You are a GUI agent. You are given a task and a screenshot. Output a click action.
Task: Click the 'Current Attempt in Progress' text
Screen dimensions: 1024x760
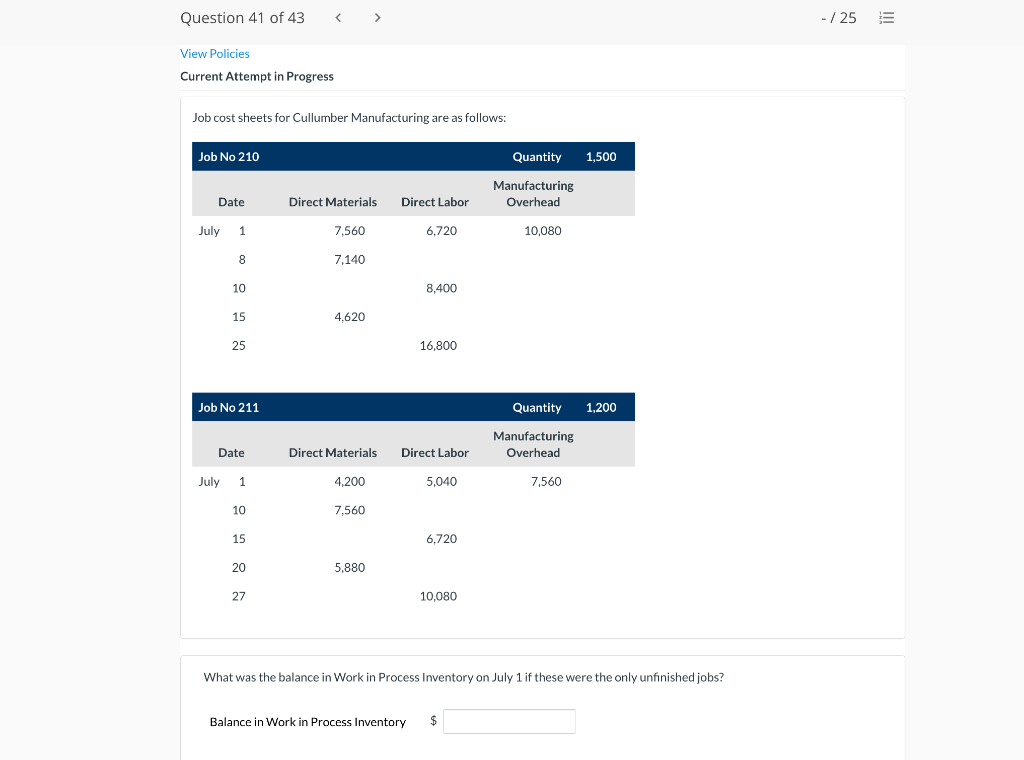click(257, 76)
